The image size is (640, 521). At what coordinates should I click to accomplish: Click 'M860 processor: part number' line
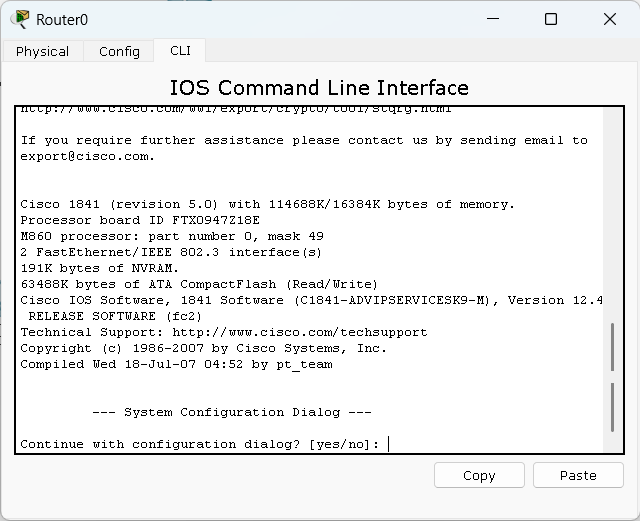172,236
